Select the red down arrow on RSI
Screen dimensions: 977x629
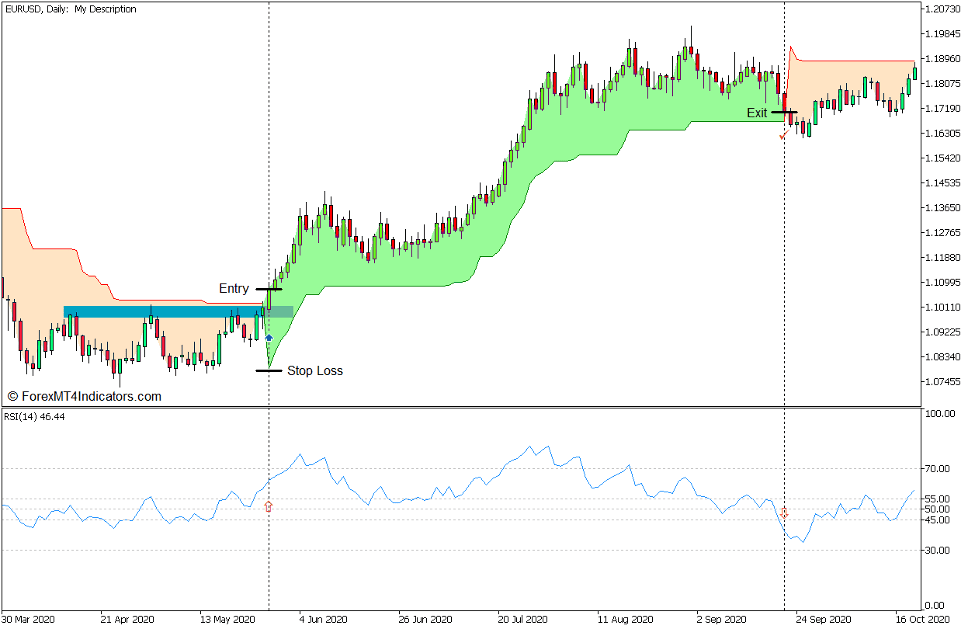784,512
